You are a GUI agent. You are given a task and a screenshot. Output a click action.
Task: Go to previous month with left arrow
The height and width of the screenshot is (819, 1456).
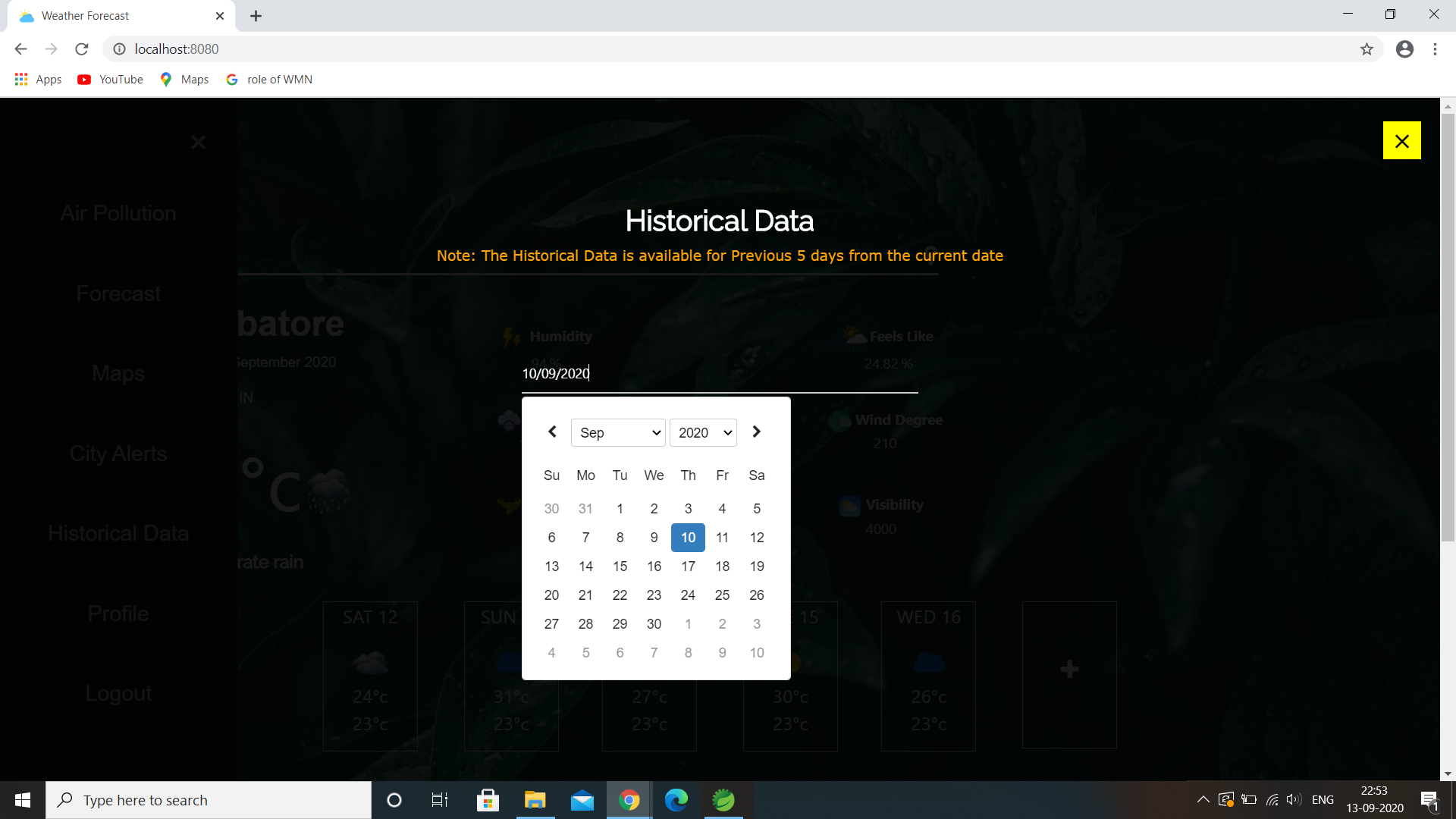coord(551,431)
